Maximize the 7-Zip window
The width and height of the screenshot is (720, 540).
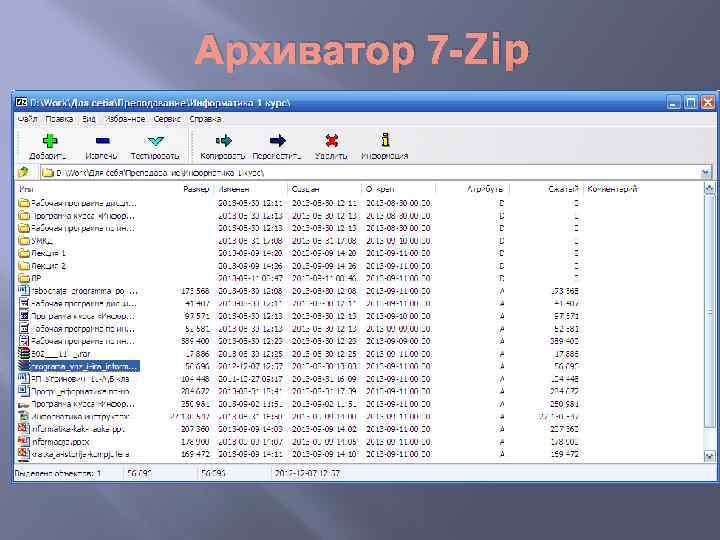click(x=691, y=102)
